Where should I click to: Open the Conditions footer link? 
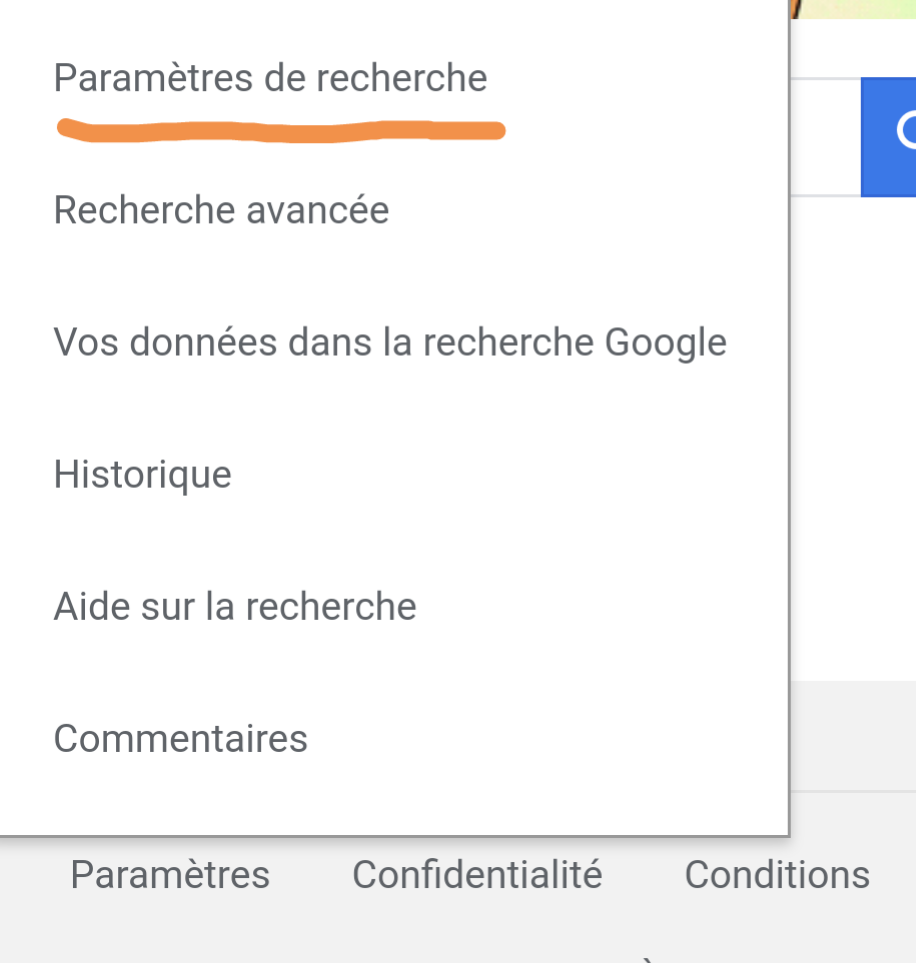point(777,875)
